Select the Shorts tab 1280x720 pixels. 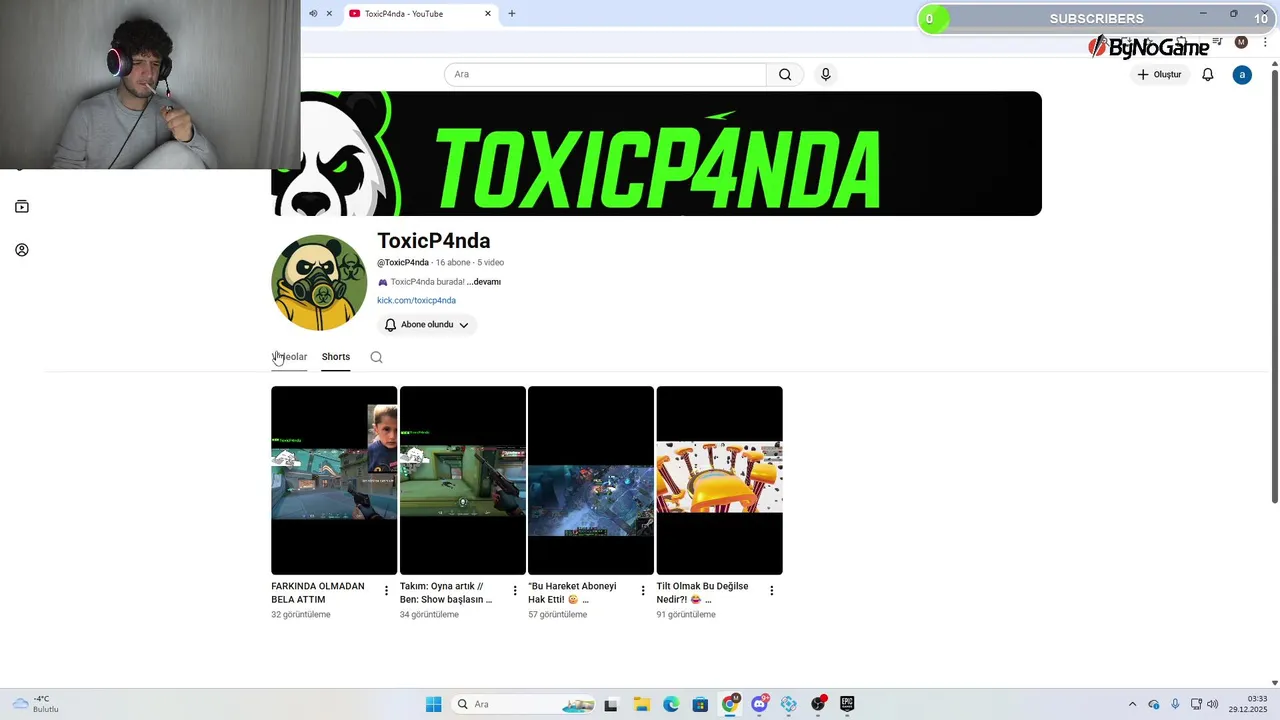(336, 357)
